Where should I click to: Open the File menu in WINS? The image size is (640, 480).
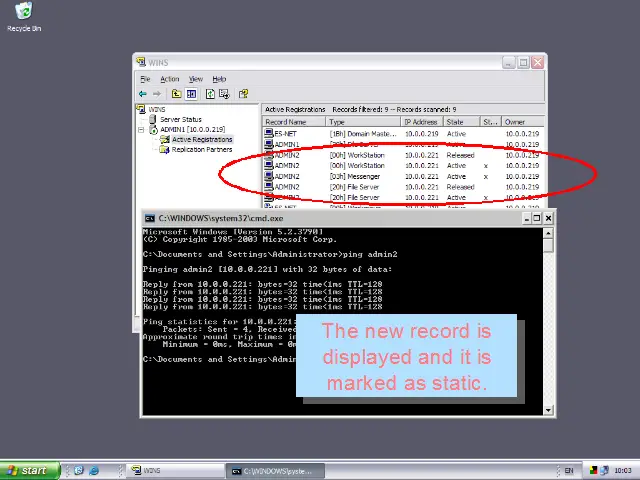145,79
